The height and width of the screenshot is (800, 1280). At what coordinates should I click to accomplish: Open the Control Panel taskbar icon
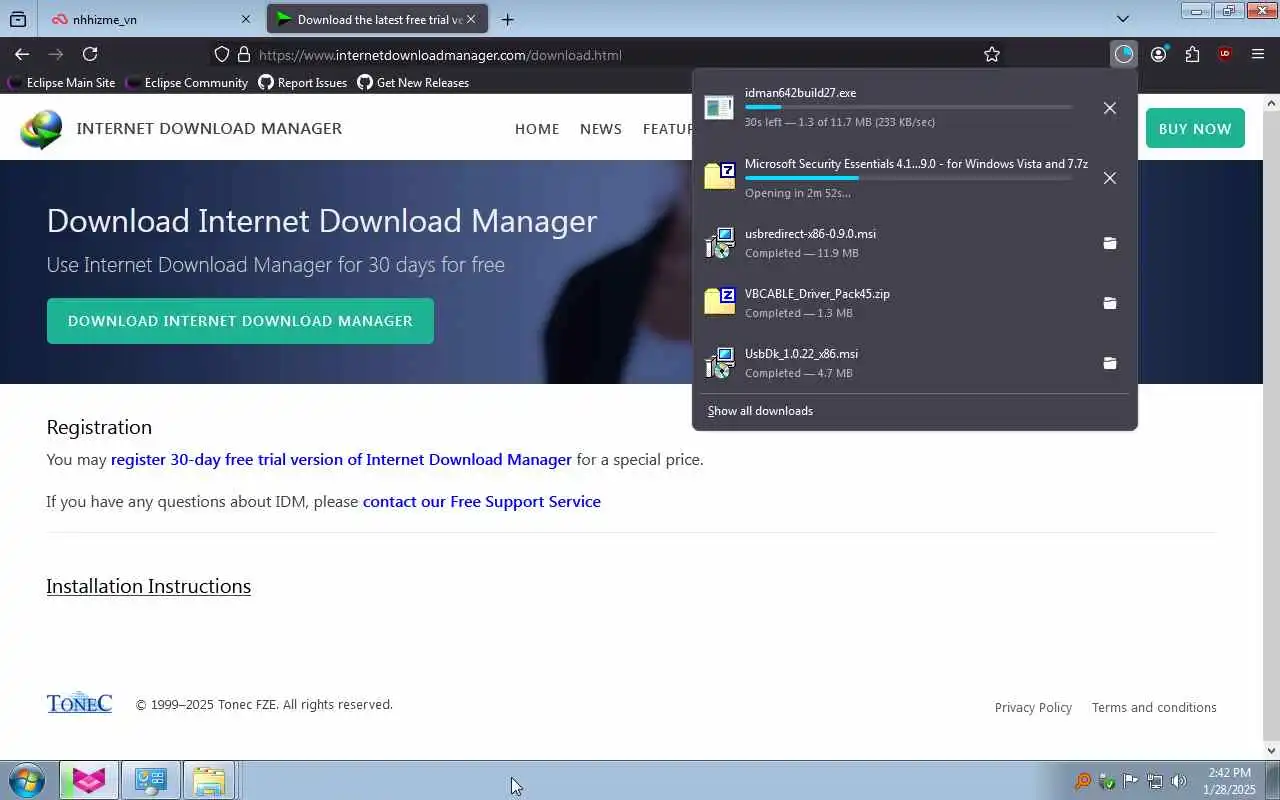point(150,780)
